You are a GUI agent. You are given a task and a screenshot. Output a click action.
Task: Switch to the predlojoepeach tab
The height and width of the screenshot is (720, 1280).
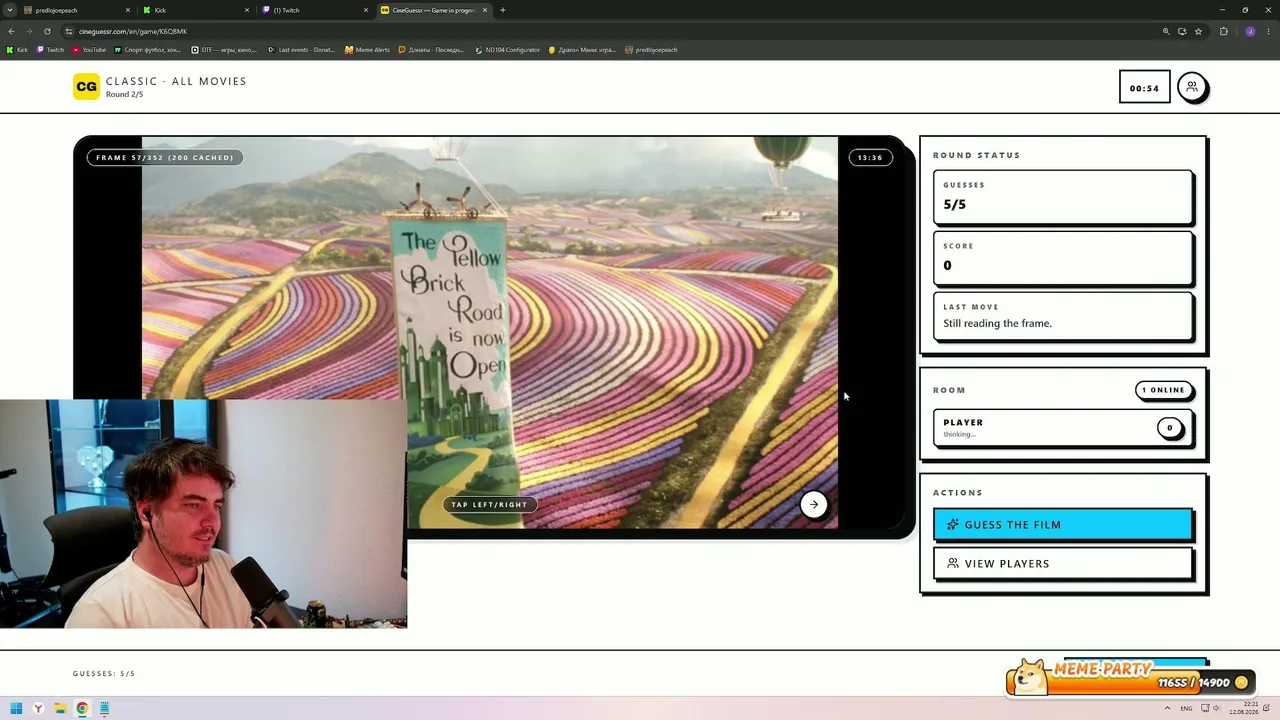click(75, 10)
